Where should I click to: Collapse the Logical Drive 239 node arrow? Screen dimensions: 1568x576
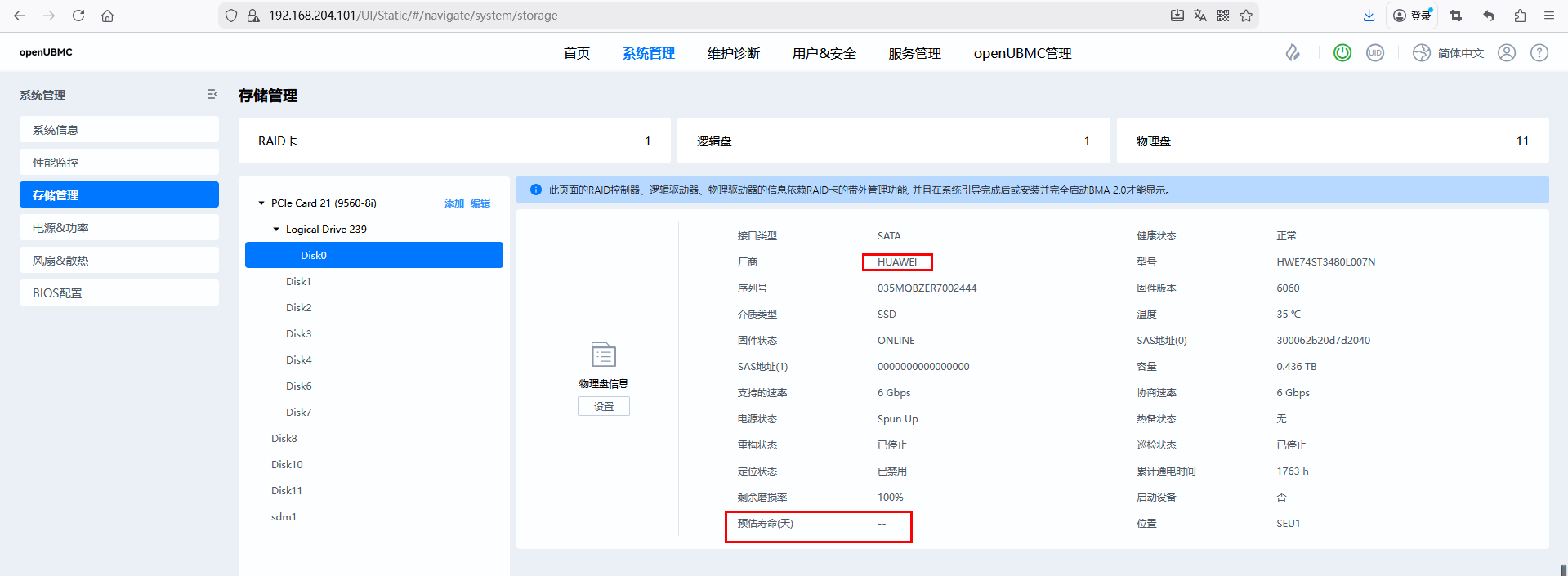coord(276,230)
